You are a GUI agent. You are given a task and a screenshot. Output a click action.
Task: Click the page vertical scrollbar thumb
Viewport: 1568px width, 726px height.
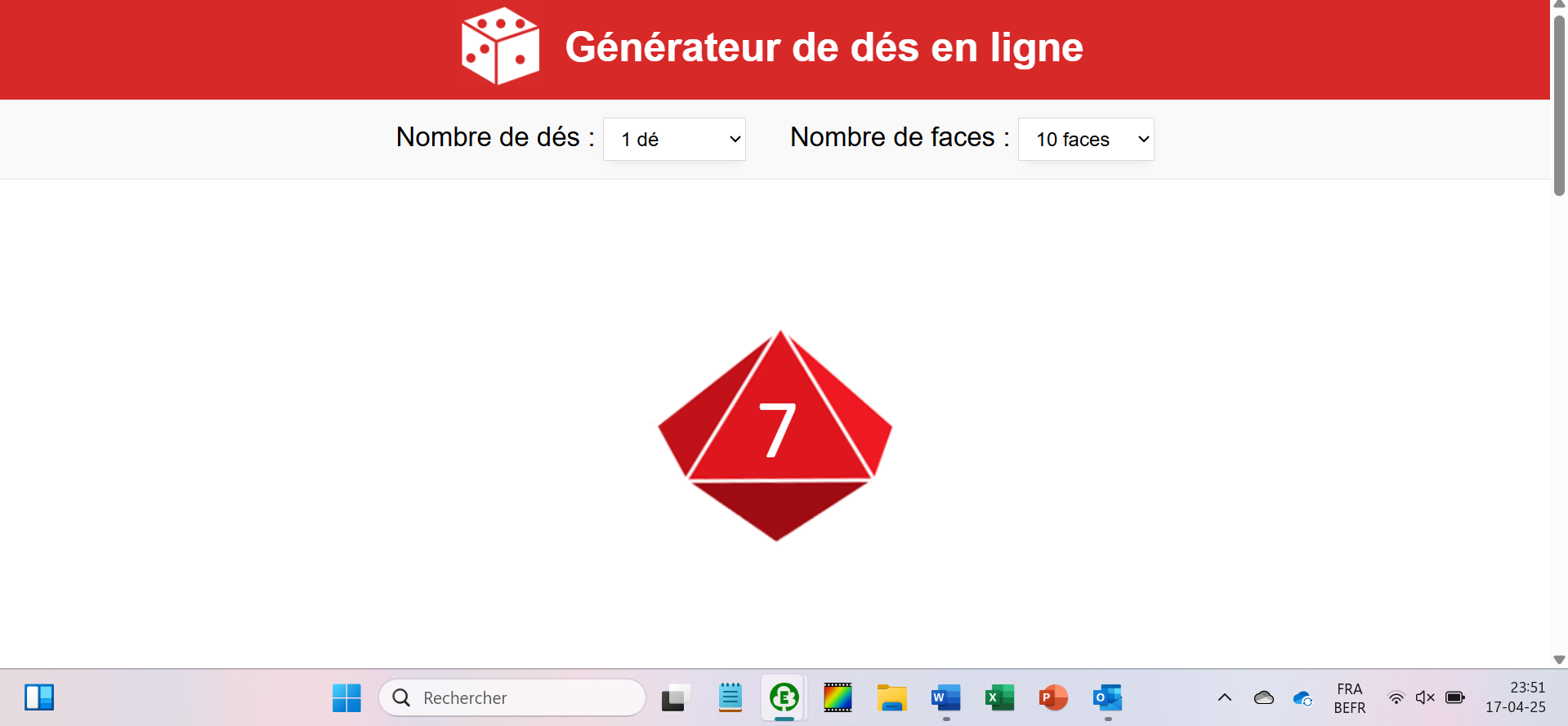click(x=1559, y=105)
